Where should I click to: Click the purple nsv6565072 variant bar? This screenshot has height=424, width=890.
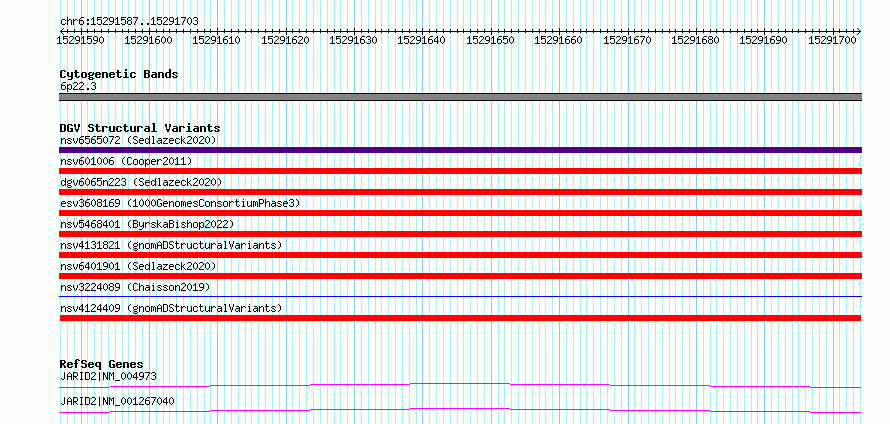coord(460,150)
